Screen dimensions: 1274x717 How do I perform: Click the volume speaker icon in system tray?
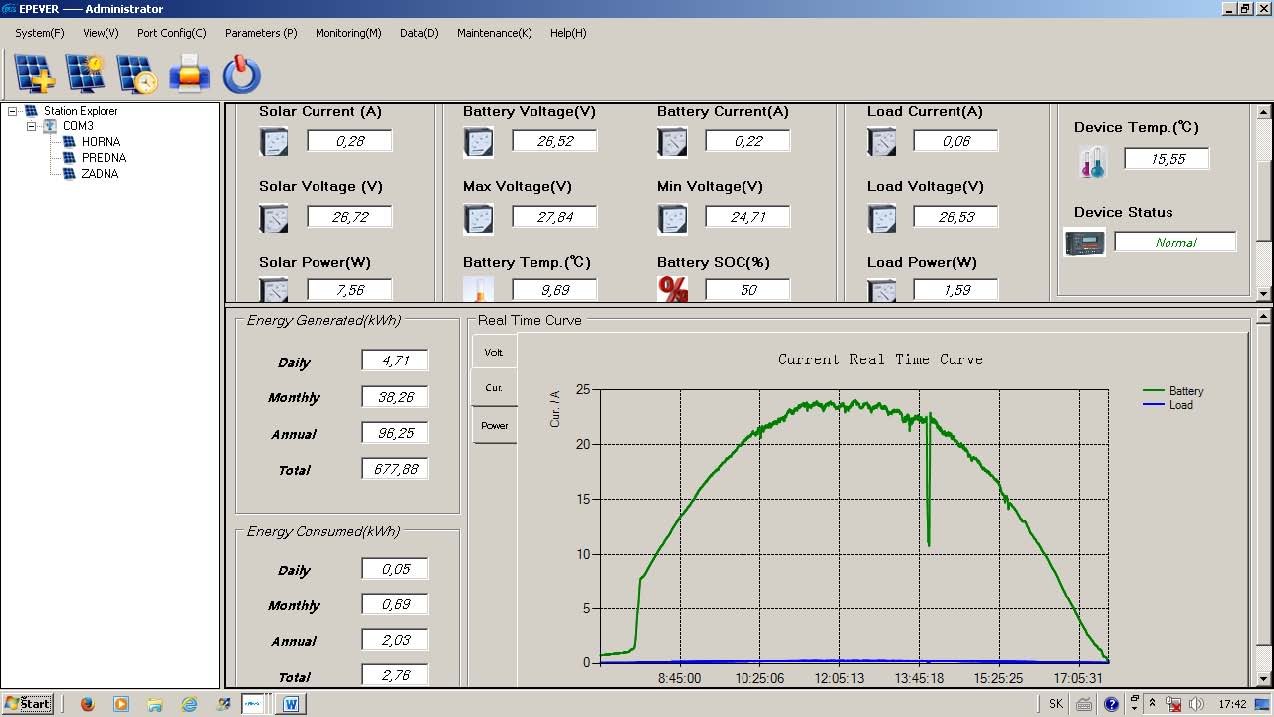pos(1196,704)
